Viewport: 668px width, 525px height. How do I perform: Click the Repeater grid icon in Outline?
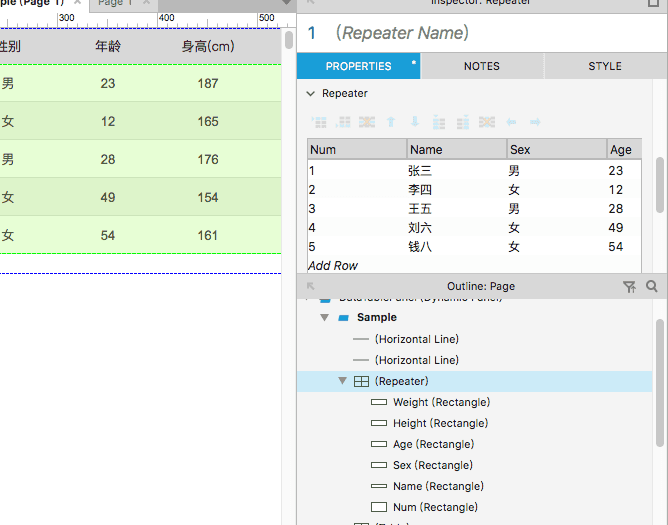coord(361,381)
